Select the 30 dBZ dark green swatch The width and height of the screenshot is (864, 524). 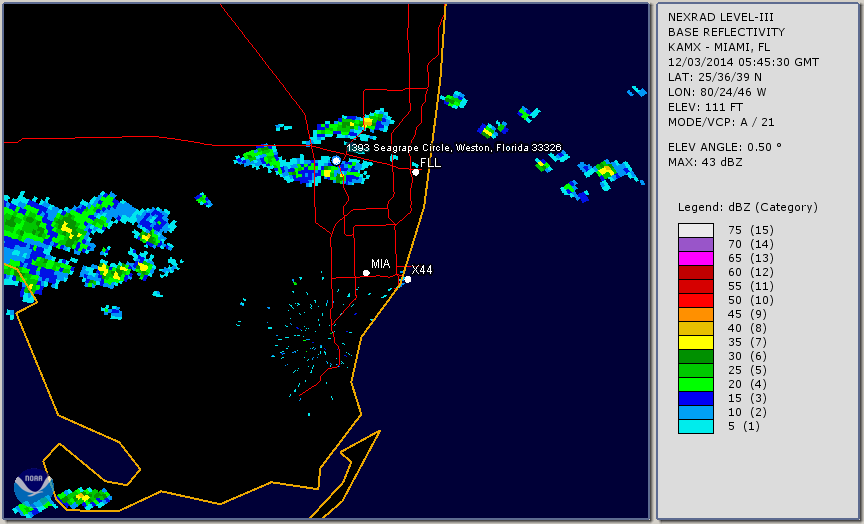tap(696, 356)
